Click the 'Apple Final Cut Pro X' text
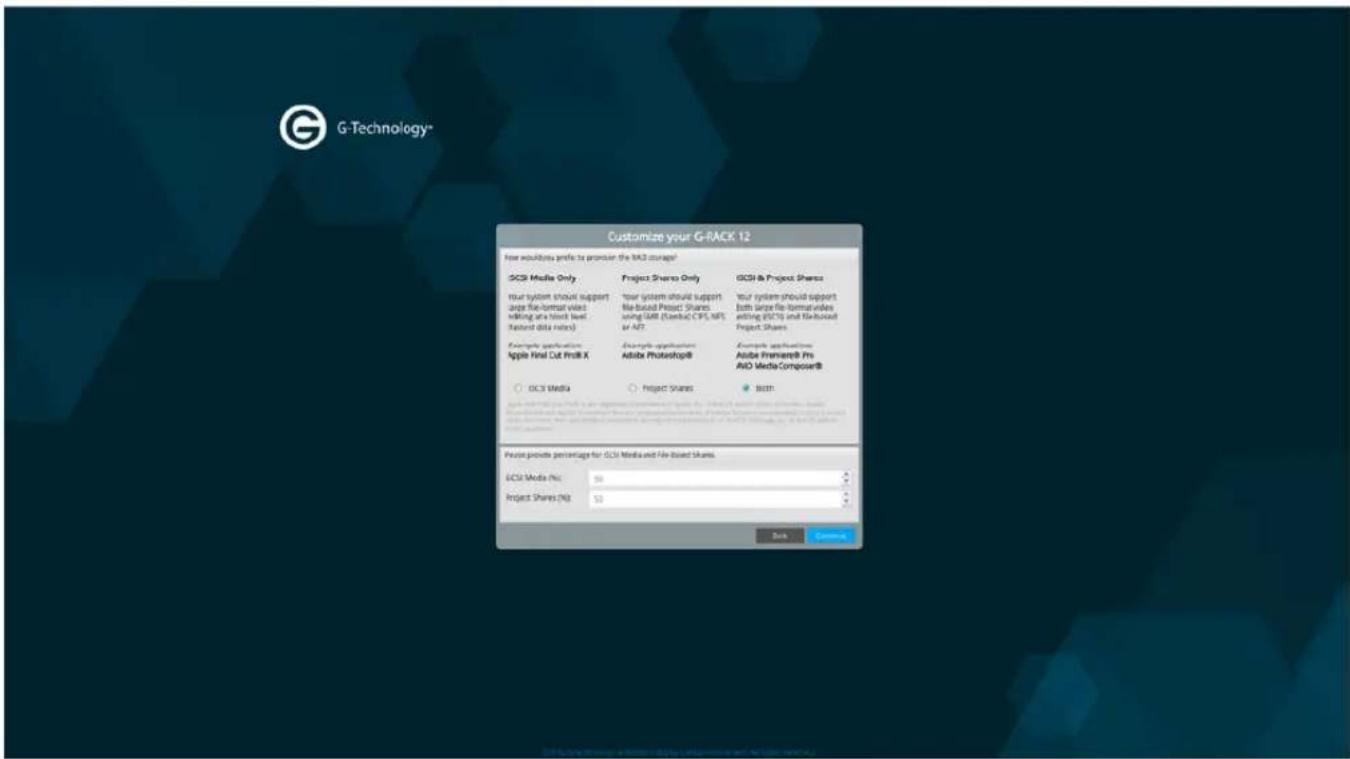The image size is (1350, 759). pyautogui.click(x=548, y=354)
